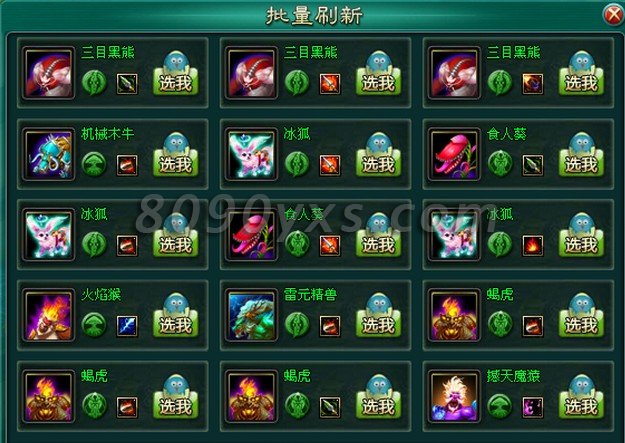Screen dimensions: 625x443
Task: Click the lightning skill icon of 火焰猴
Action: pos(127,326)
